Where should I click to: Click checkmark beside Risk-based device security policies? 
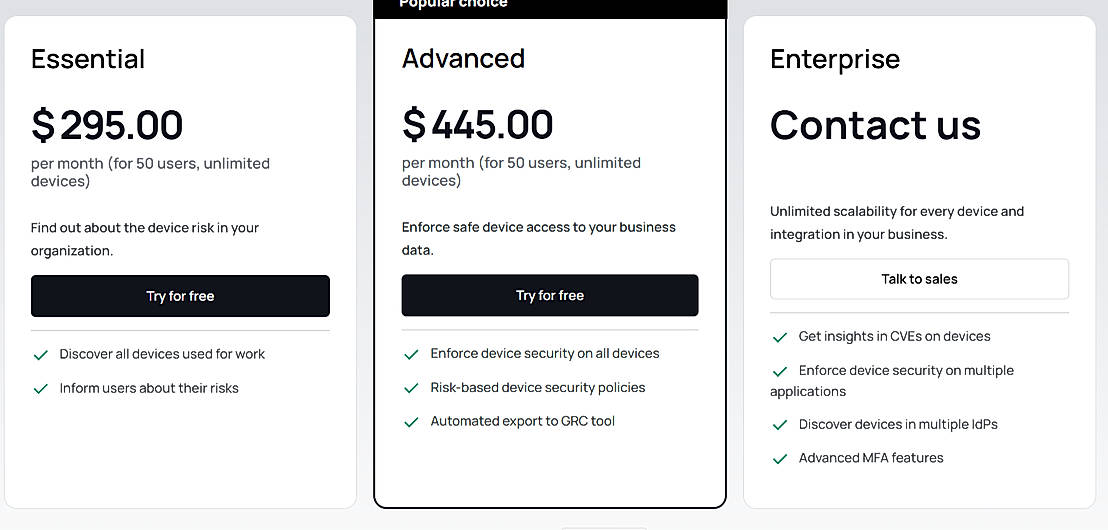411,388
